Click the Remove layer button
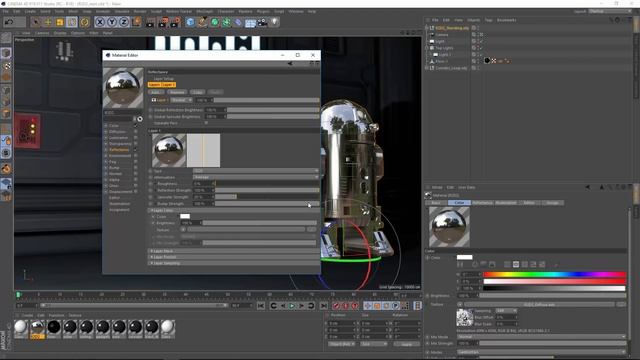The height and width of the screenshot is (360, 640). click(177, 92)
